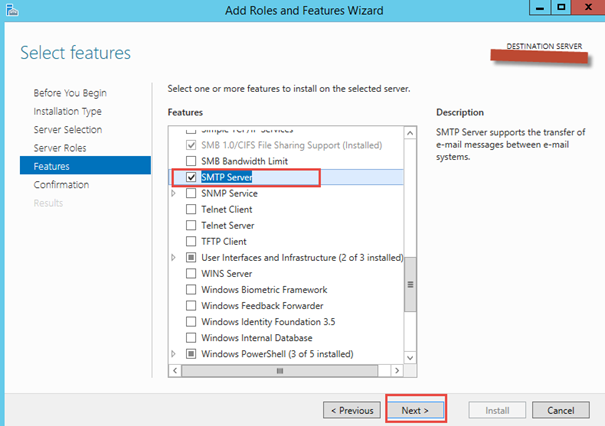This screenshot has width=605, height=426.
Task: Click the vertical scrollbar down arrow
Action: click(x=410, y=356)
